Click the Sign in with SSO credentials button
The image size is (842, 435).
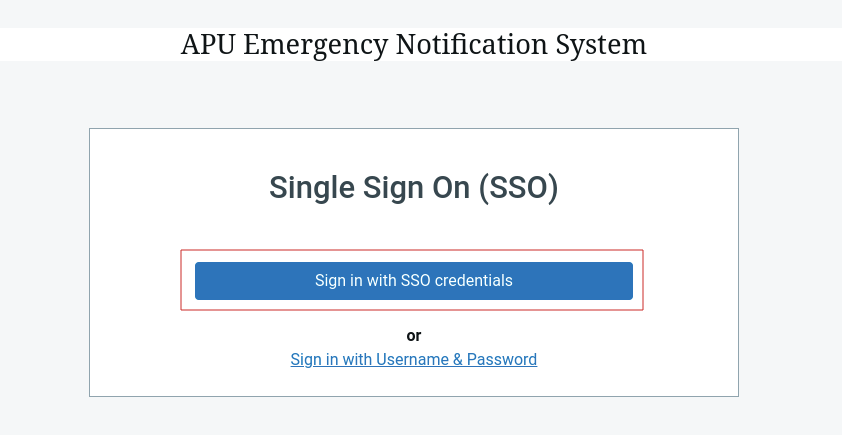413,281
